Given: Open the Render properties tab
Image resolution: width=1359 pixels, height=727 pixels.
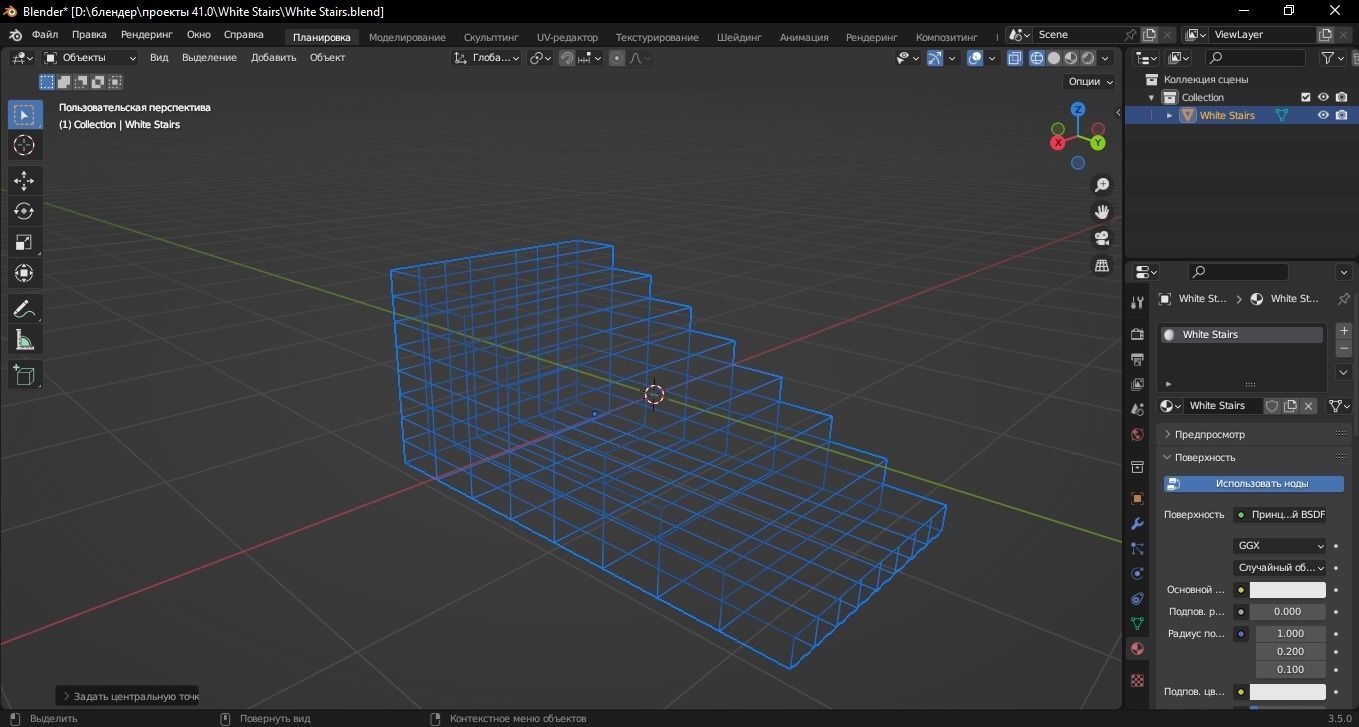Looking at the screenshot, I should (1137, 334).
